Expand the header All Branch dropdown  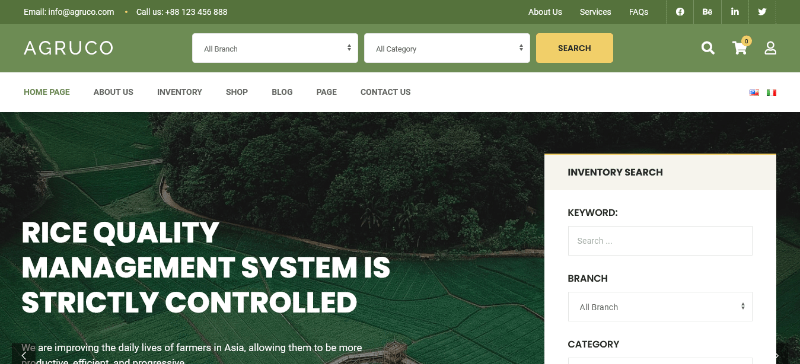click(275, 48)
